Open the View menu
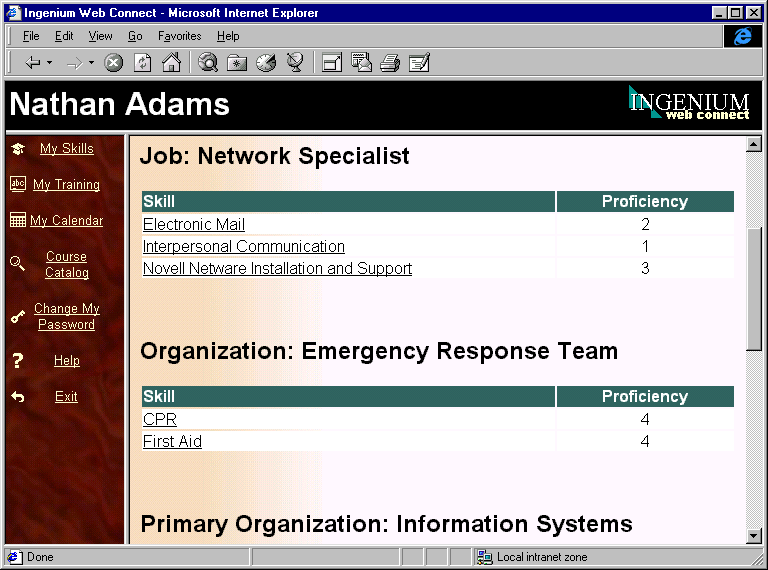The image size is (768, 570). coord(100,36)
